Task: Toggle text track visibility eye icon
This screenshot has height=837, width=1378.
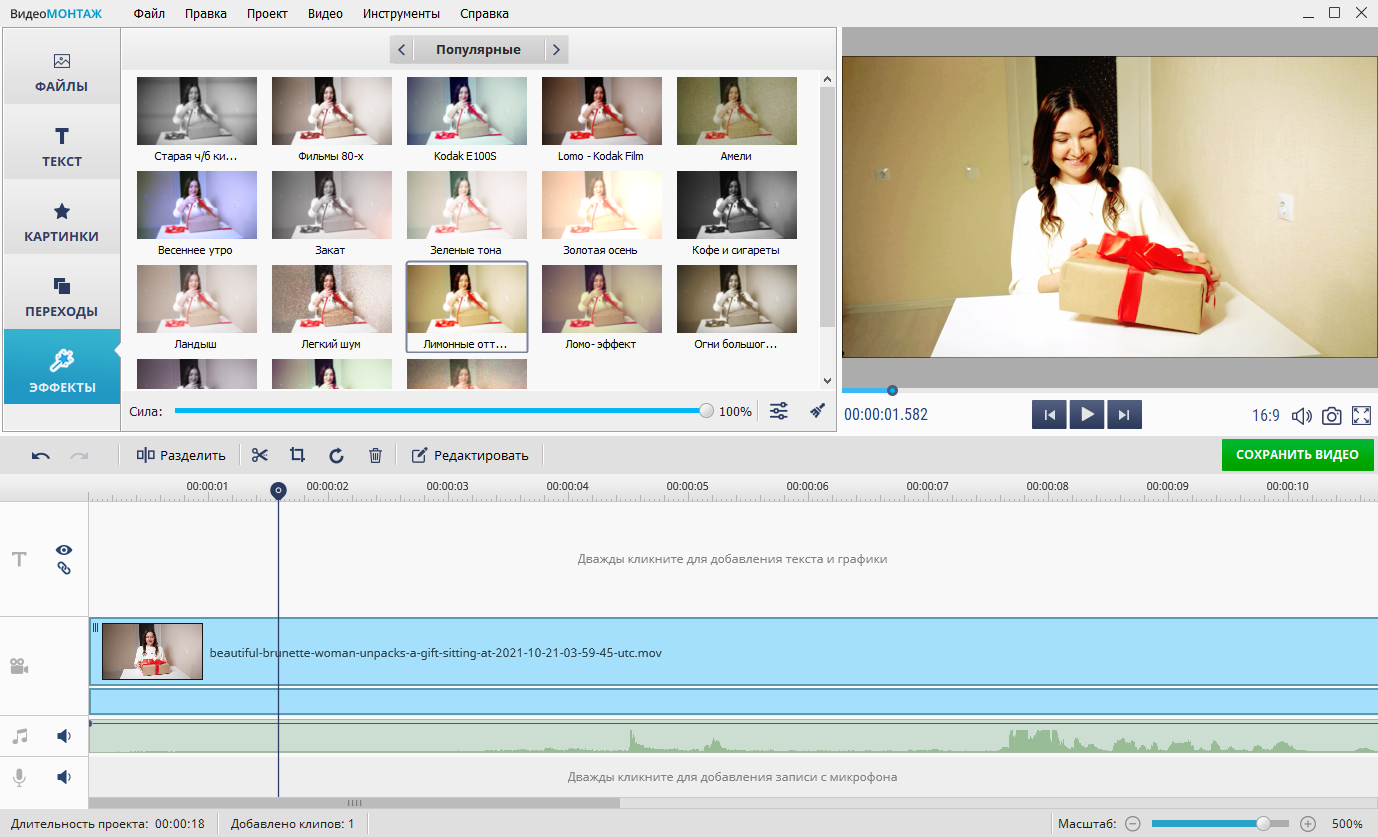Action: pos(64,550)
